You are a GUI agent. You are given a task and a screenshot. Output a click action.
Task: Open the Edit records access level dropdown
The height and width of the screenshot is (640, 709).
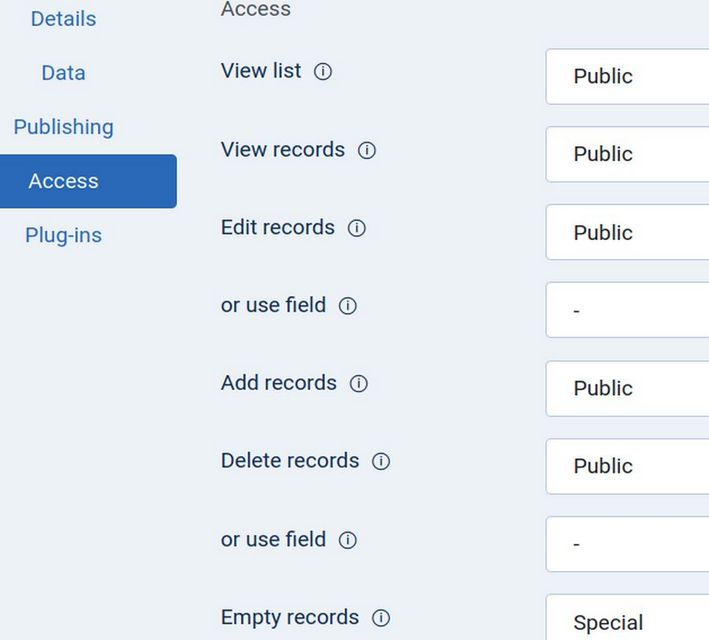pyautogui.click(x=627, y=232)
